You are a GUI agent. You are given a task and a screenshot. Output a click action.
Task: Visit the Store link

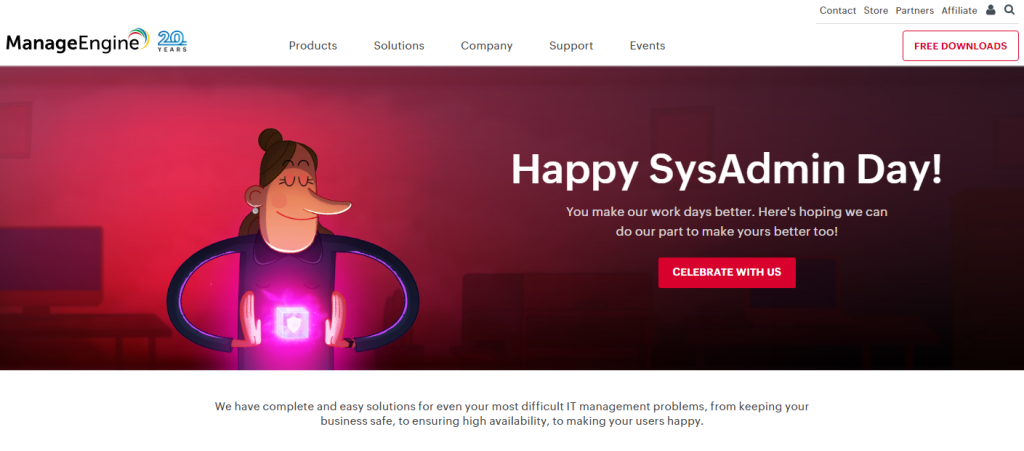coord(876,10)
